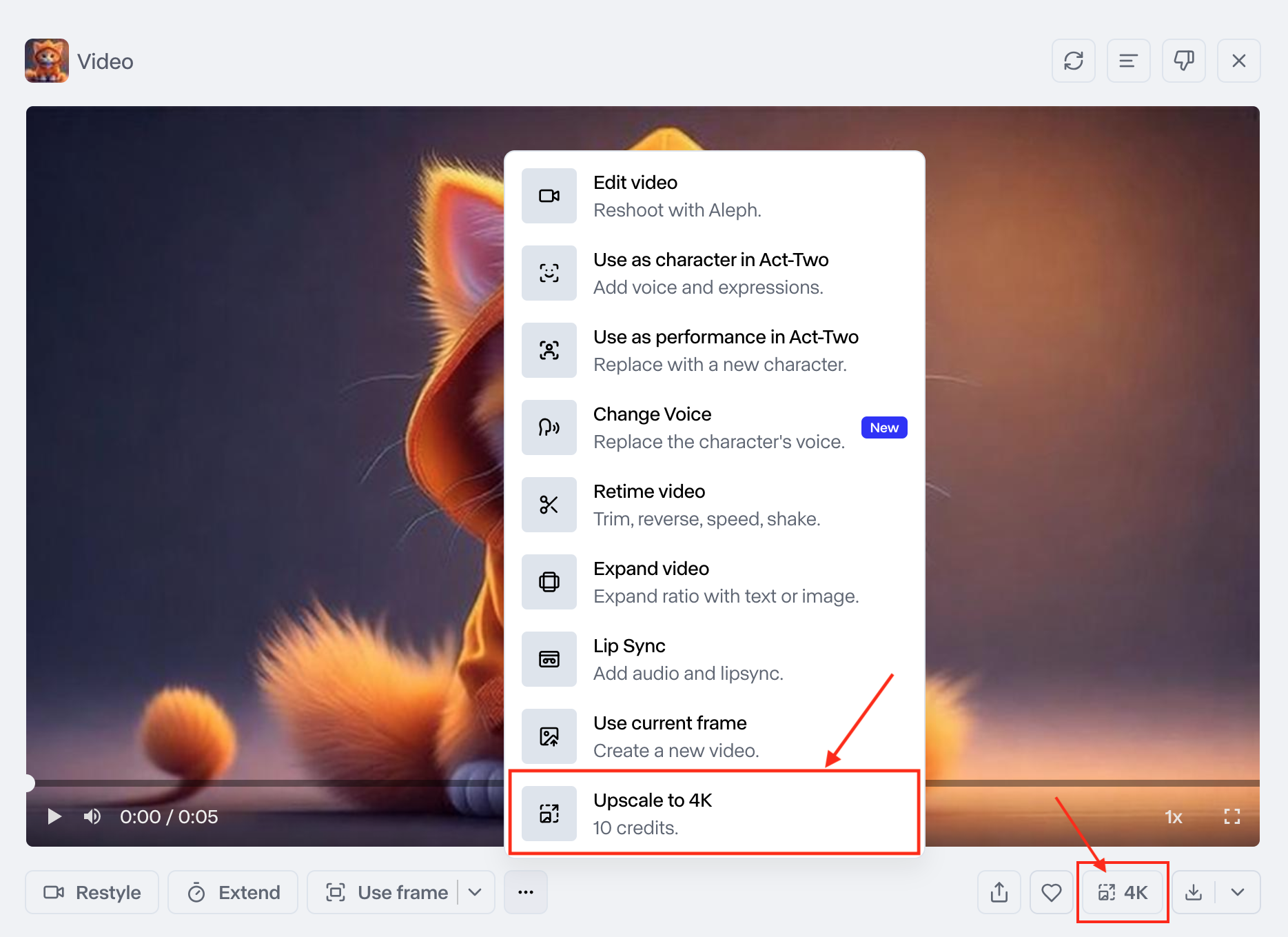Expand download options chevron

(x=1238, y=892)
